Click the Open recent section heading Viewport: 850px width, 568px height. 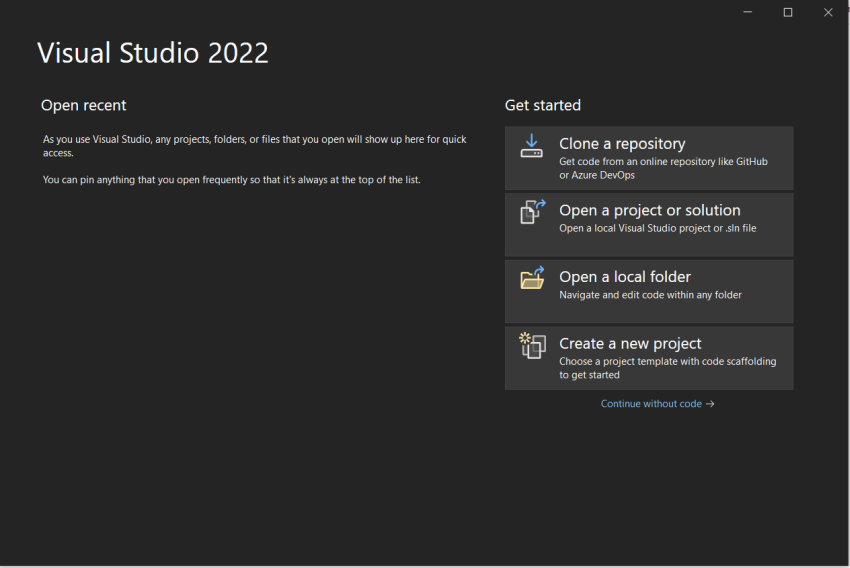pyautogui.click(x=83, y=105)
